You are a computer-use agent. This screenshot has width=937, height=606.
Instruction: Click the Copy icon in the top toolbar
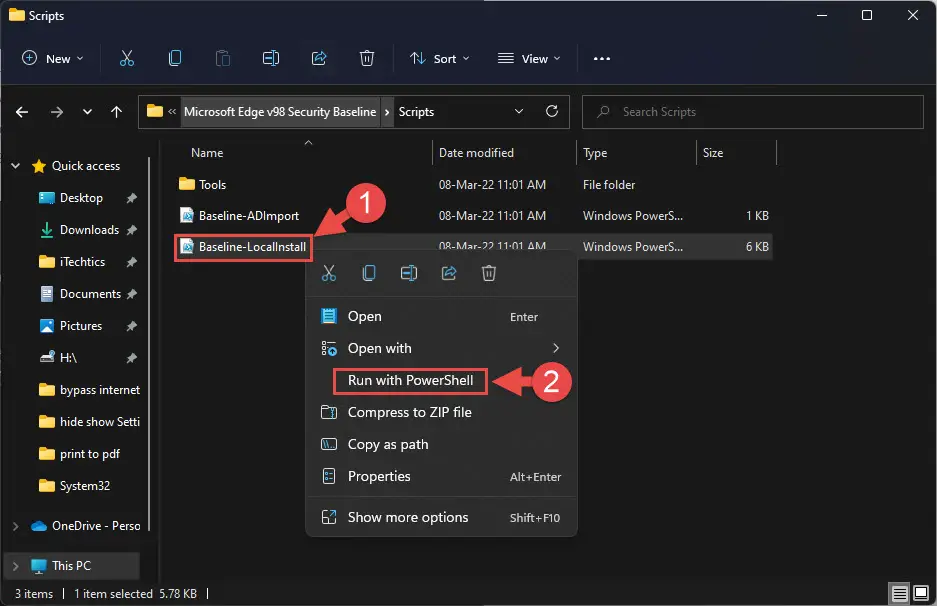pyautogui.click(x=175, y=58)
